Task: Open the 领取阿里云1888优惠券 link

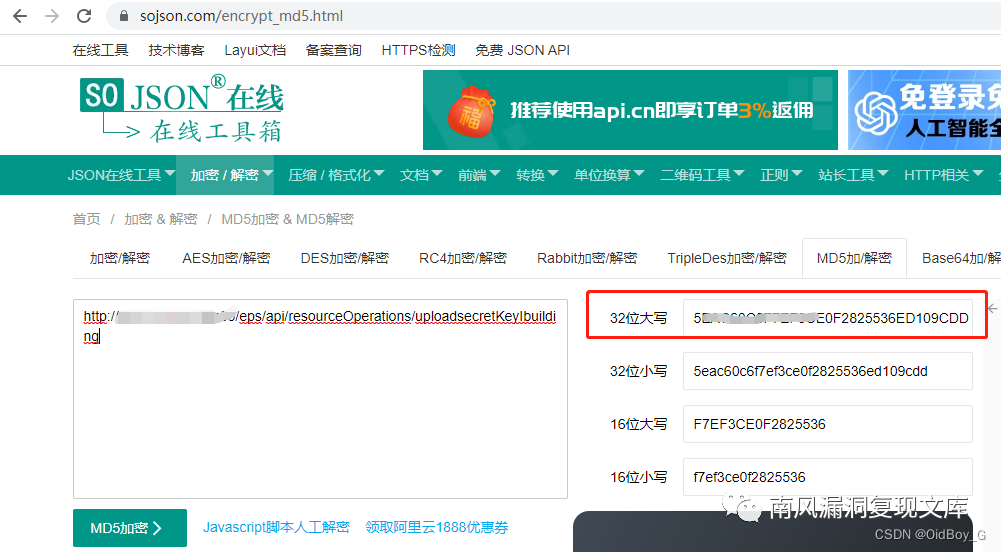Action: coord(437,527)
